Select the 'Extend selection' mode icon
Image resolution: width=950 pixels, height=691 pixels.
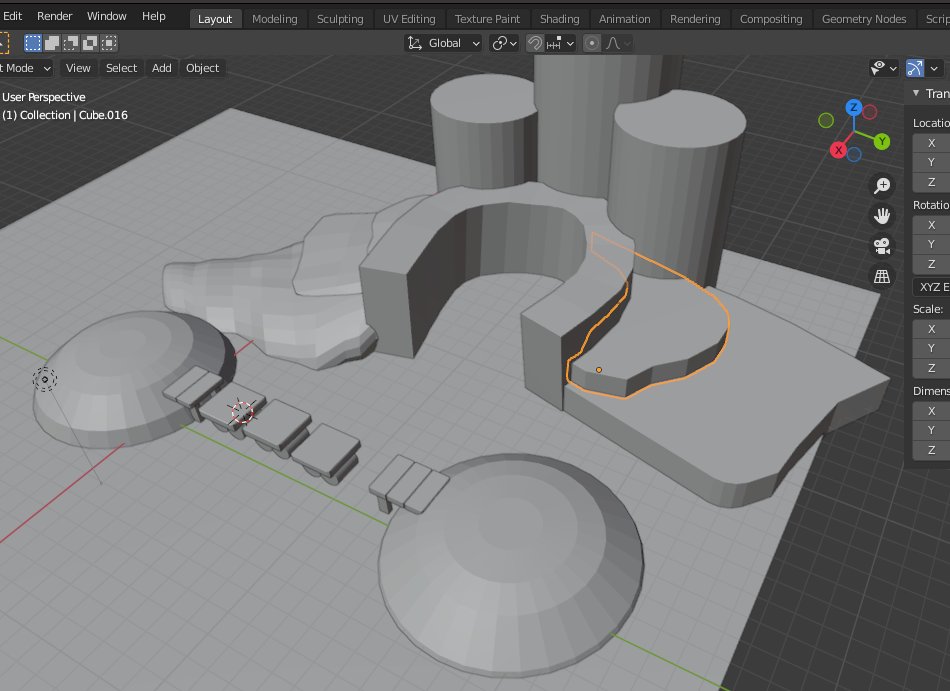[52, 43]
